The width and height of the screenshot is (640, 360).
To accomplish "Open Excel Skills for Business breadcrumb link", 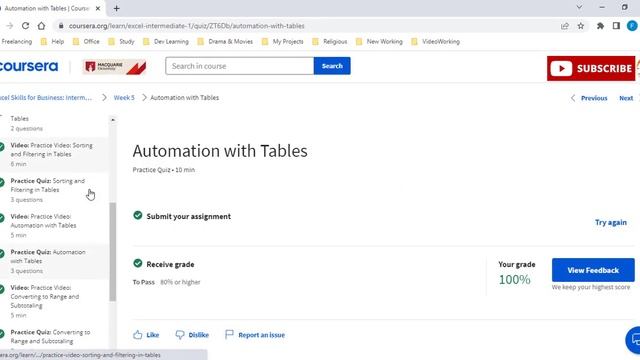I will click(x=46, y=98).
